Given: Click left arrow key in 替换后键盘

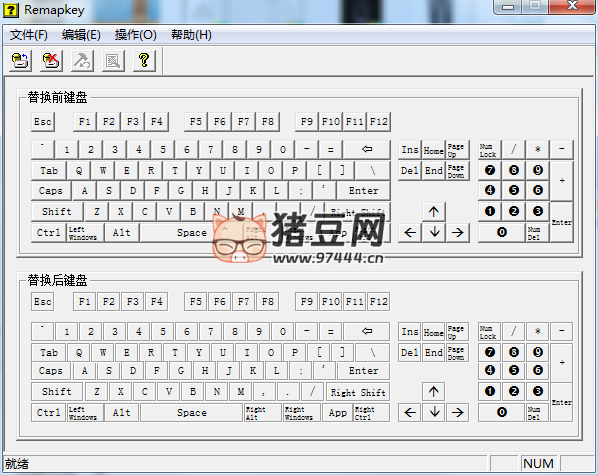Looking at the screenshot, I should (x=410, y=413).
